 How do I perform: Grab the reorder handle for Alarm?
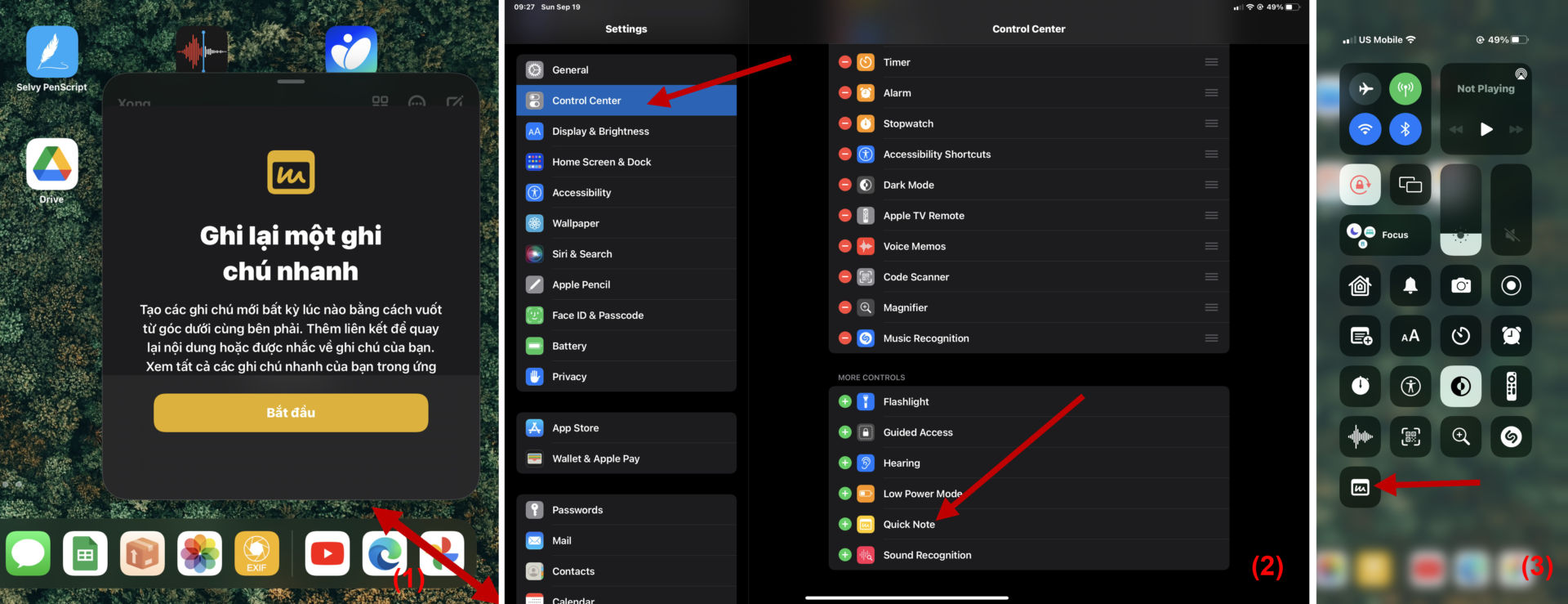coord(1211,93)
